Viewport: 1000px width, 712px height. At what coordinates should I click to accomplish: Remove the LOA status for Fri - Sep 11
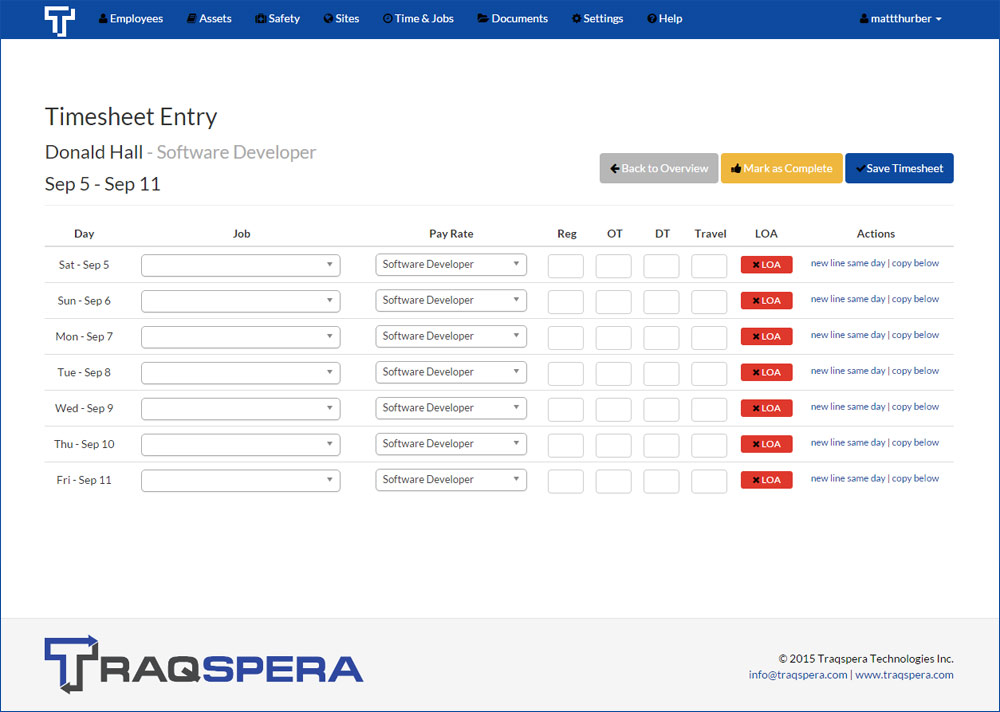pos(766,479)
